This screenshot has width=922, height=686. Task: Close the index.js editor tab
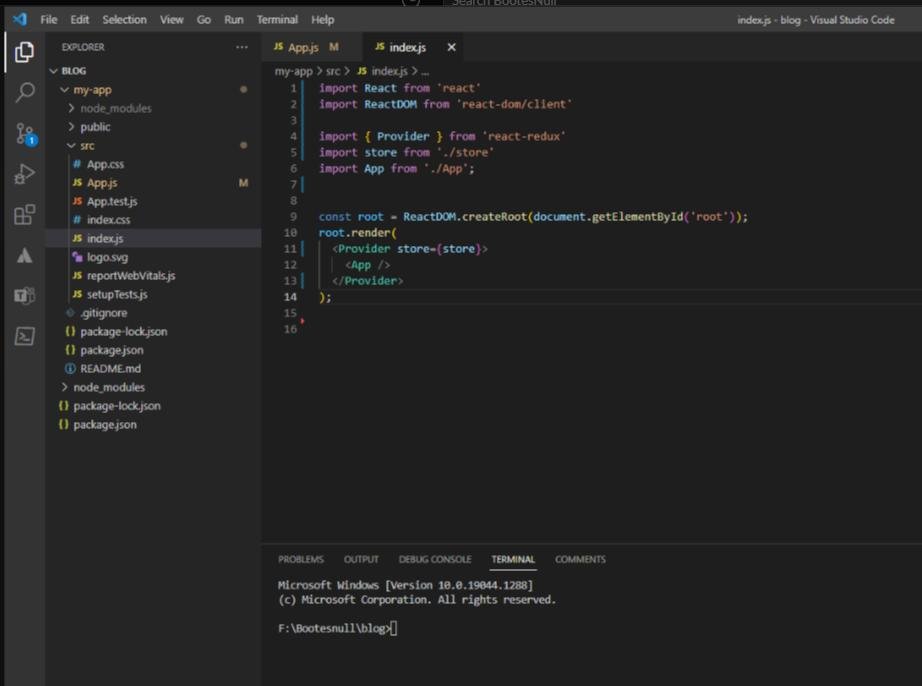click(451, 47)
